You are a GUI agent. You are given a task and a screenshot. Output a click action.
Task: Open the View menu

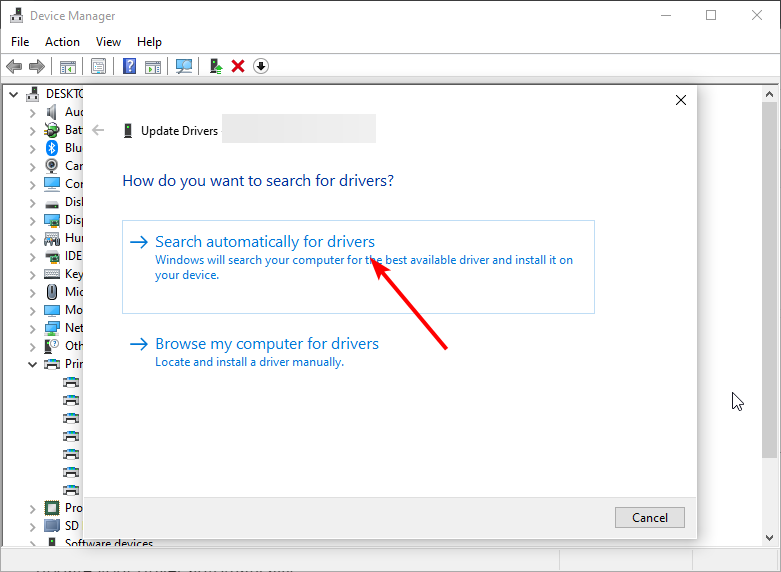coord(108,42)
